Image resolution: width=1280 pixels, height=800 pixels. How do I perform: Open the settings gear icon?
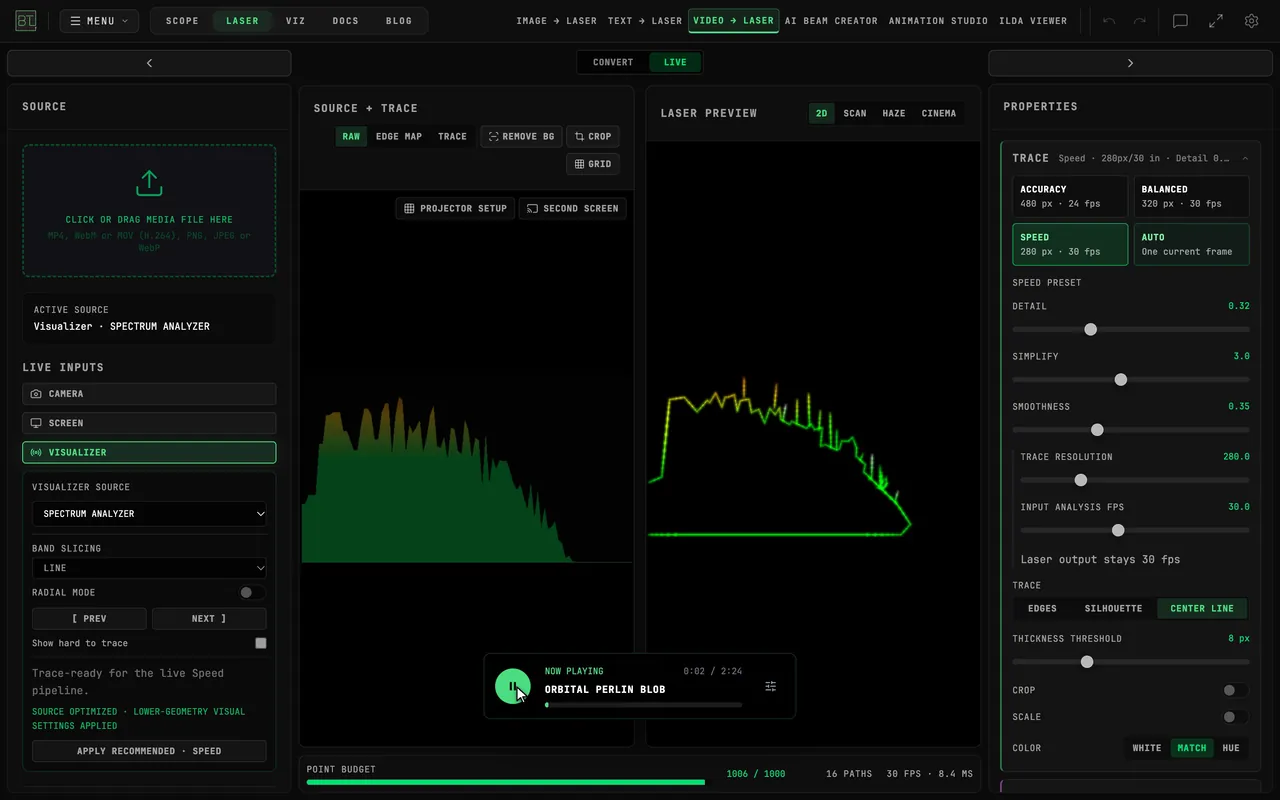coord(1251,21)
